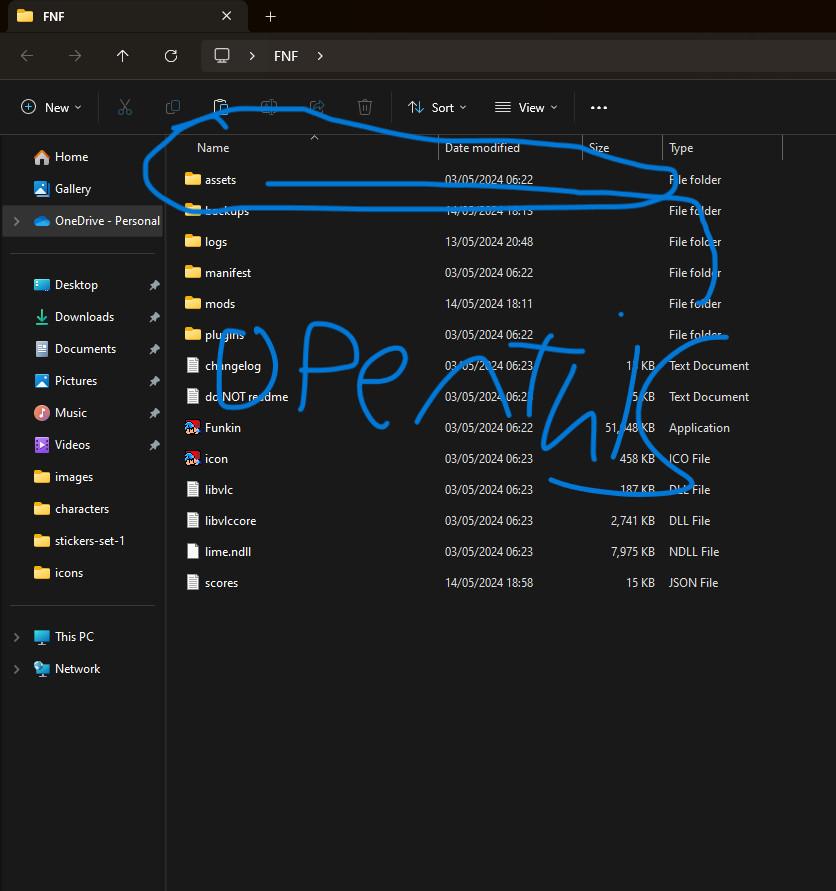Viewport: 836px width, 891px height.
Task: Click the 7,975 KB size cell
Action: tap(633, 552)
